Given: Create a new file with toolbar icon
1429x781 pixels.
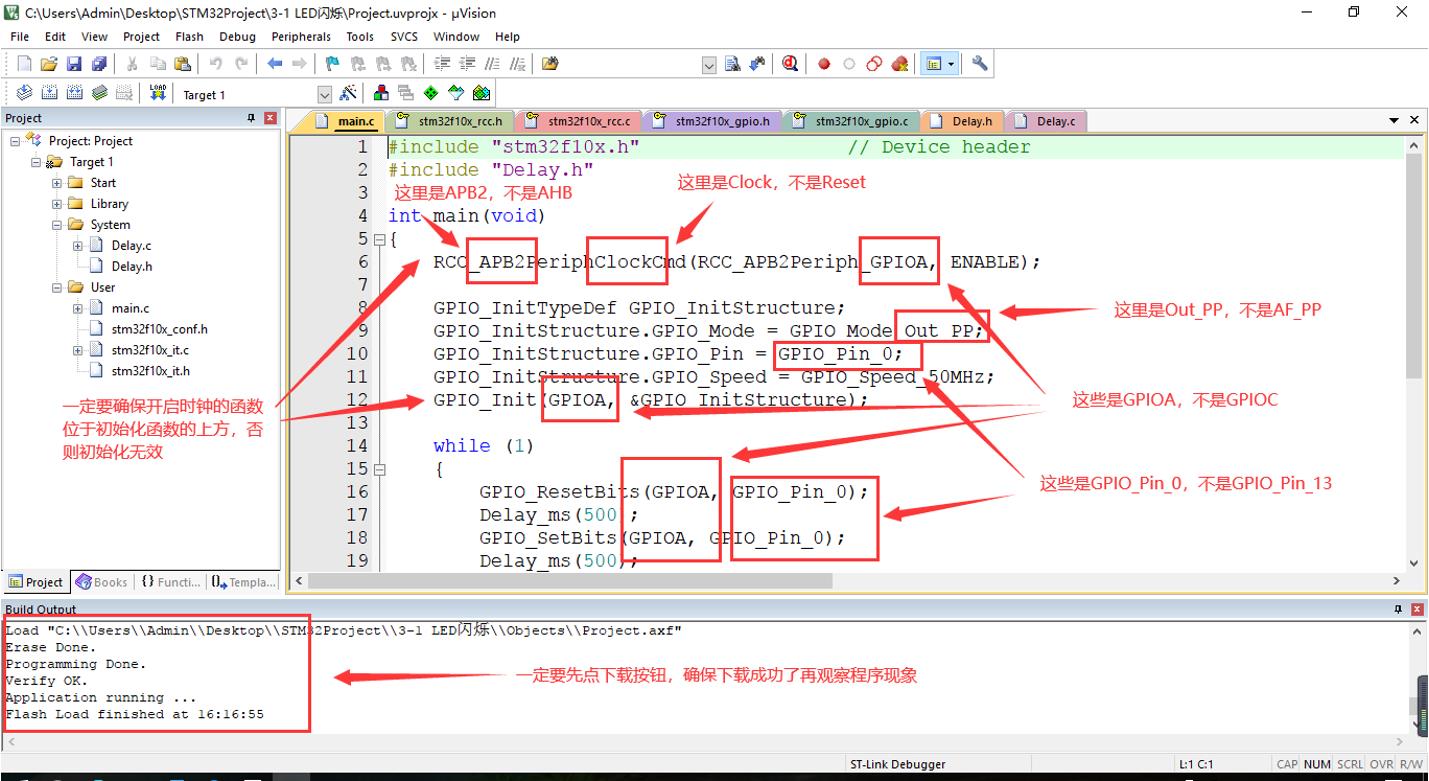Looking at the screenshot, I should tap(24, 64).
